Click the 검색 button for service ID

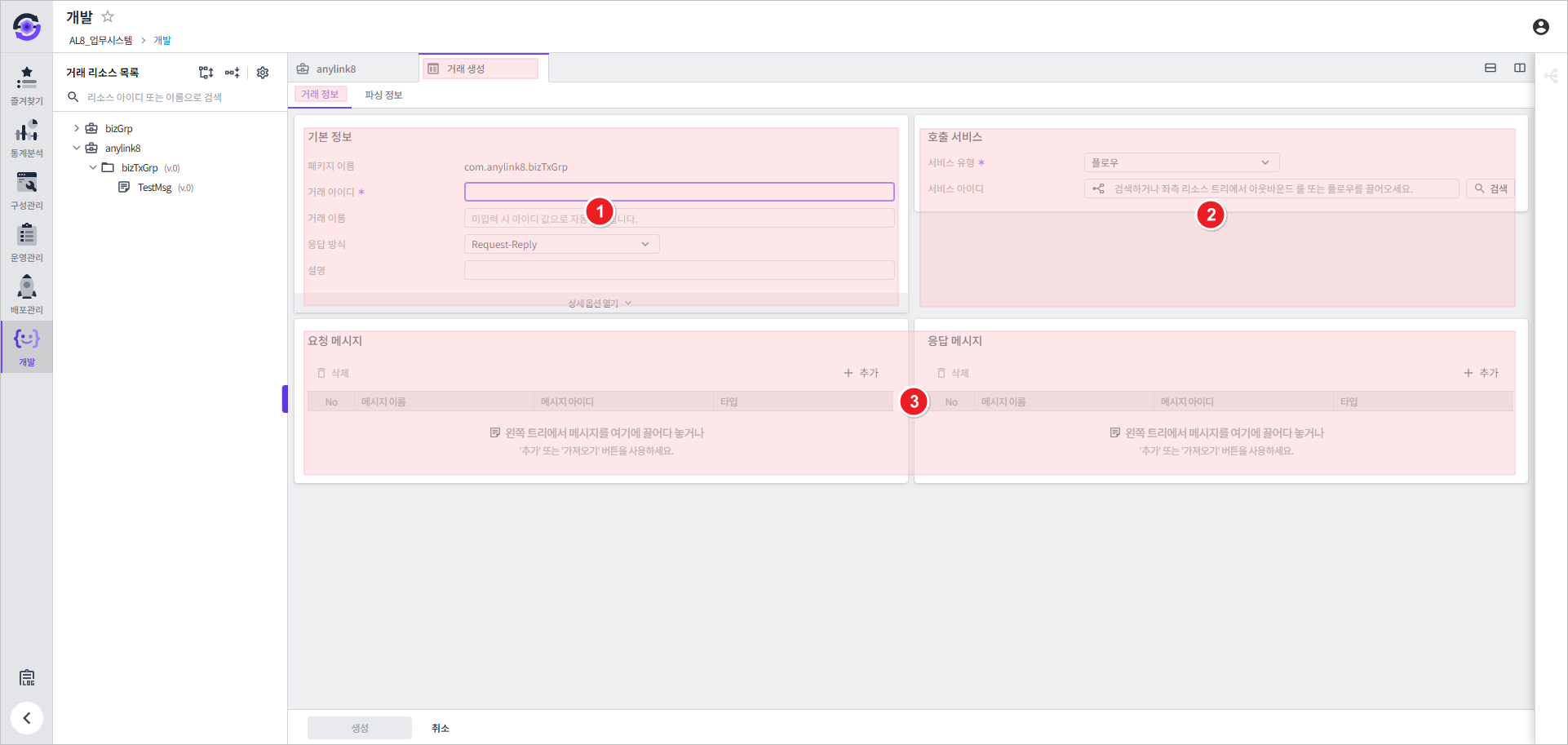[x=1490, y=188]
